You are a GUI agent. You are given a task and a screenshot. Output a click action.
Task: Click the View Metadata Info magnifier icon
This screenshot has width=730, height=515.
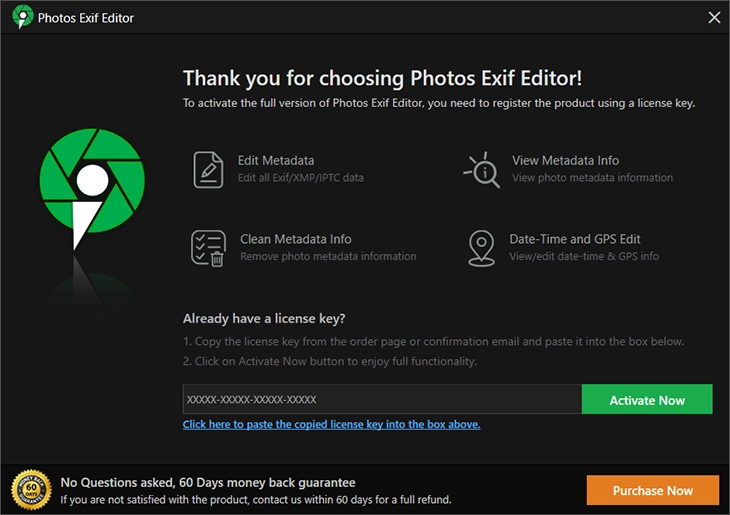pos(482,169)
